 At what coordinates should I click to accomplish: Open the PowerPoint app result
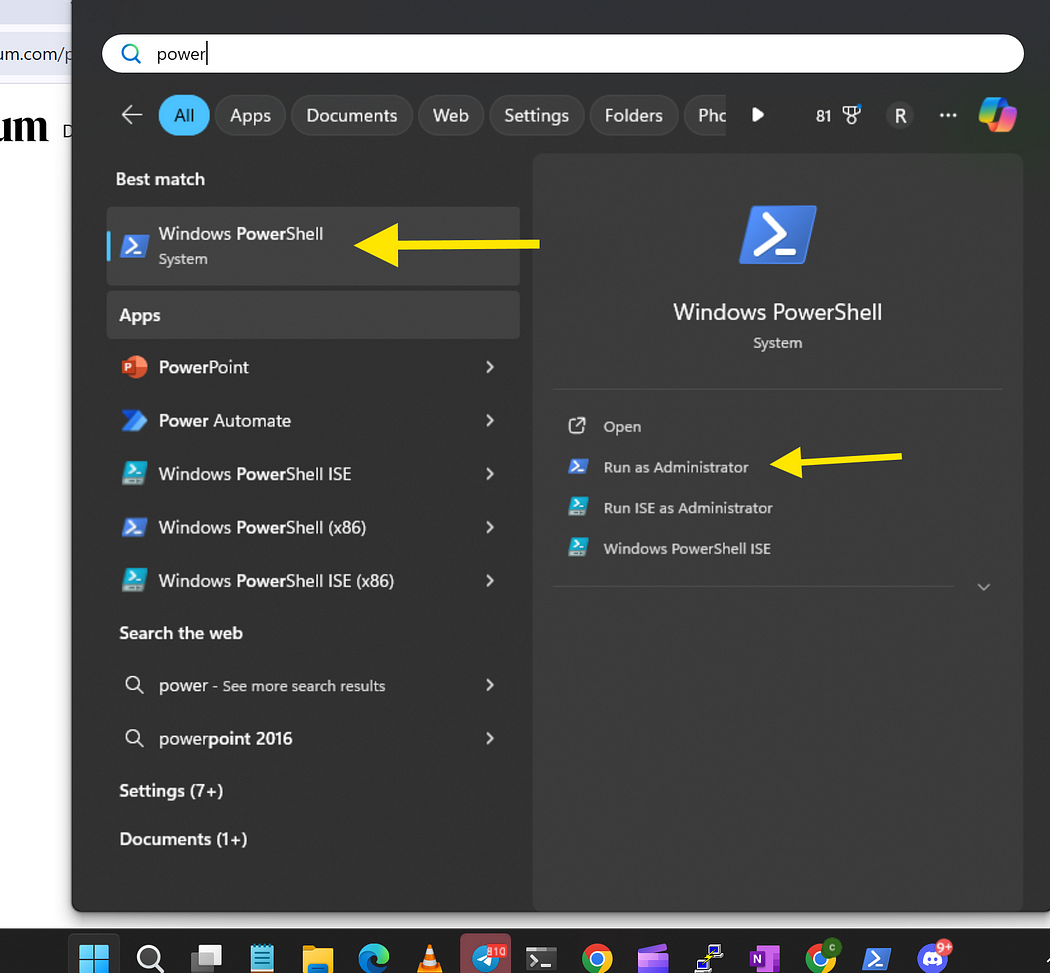pos(313,367)
